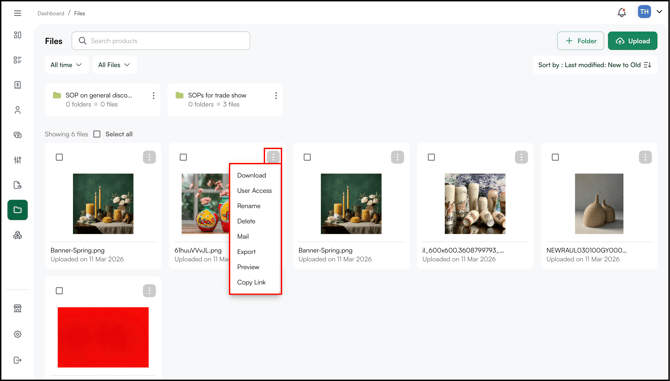Image resolution: width=670 pixels, height=381 pixels.
Task: Open the ceramic bottles thumbnail
Action: pos(475,204)
